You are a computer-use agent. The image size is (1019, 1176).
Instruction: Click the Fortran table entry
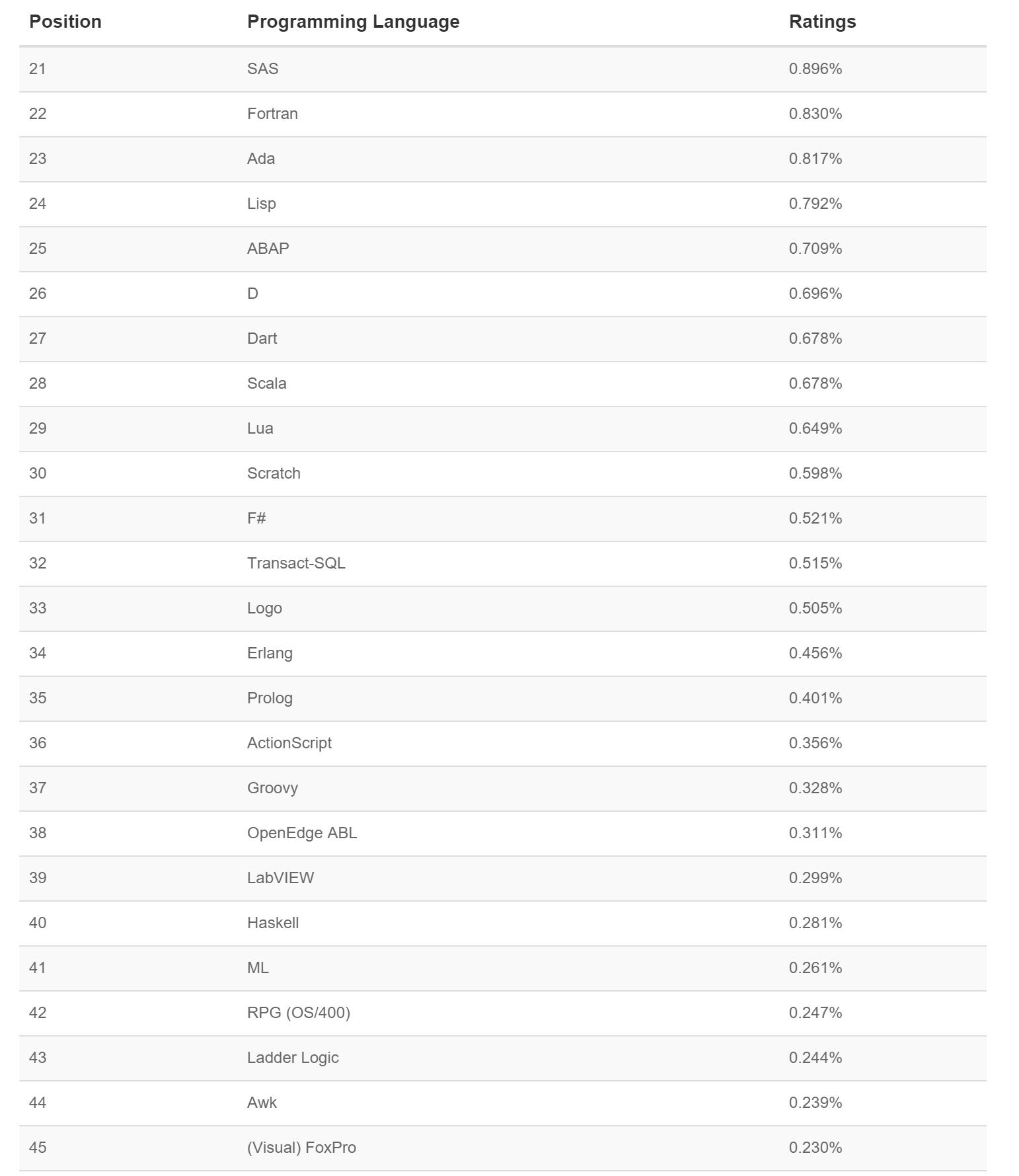coord(272,114)
